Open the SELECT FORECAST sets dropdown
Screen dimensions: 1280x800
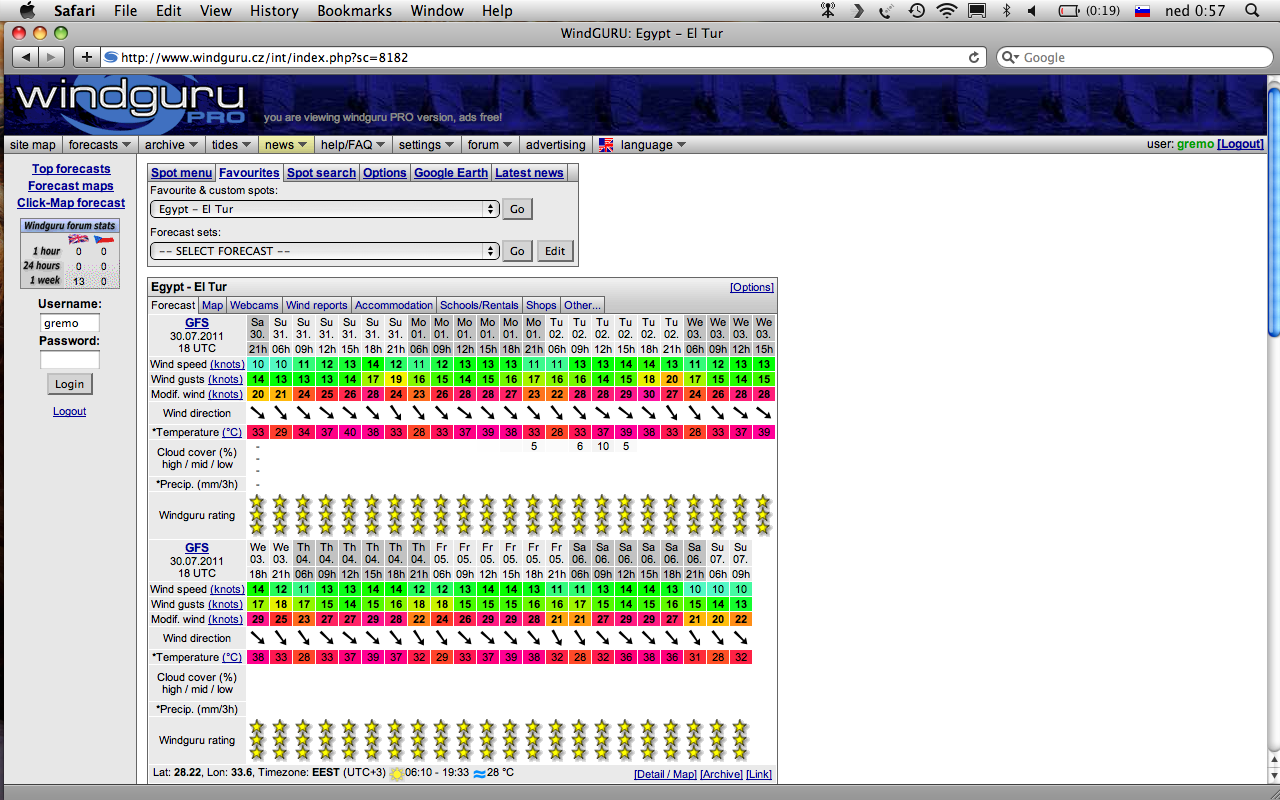(325, 251)
